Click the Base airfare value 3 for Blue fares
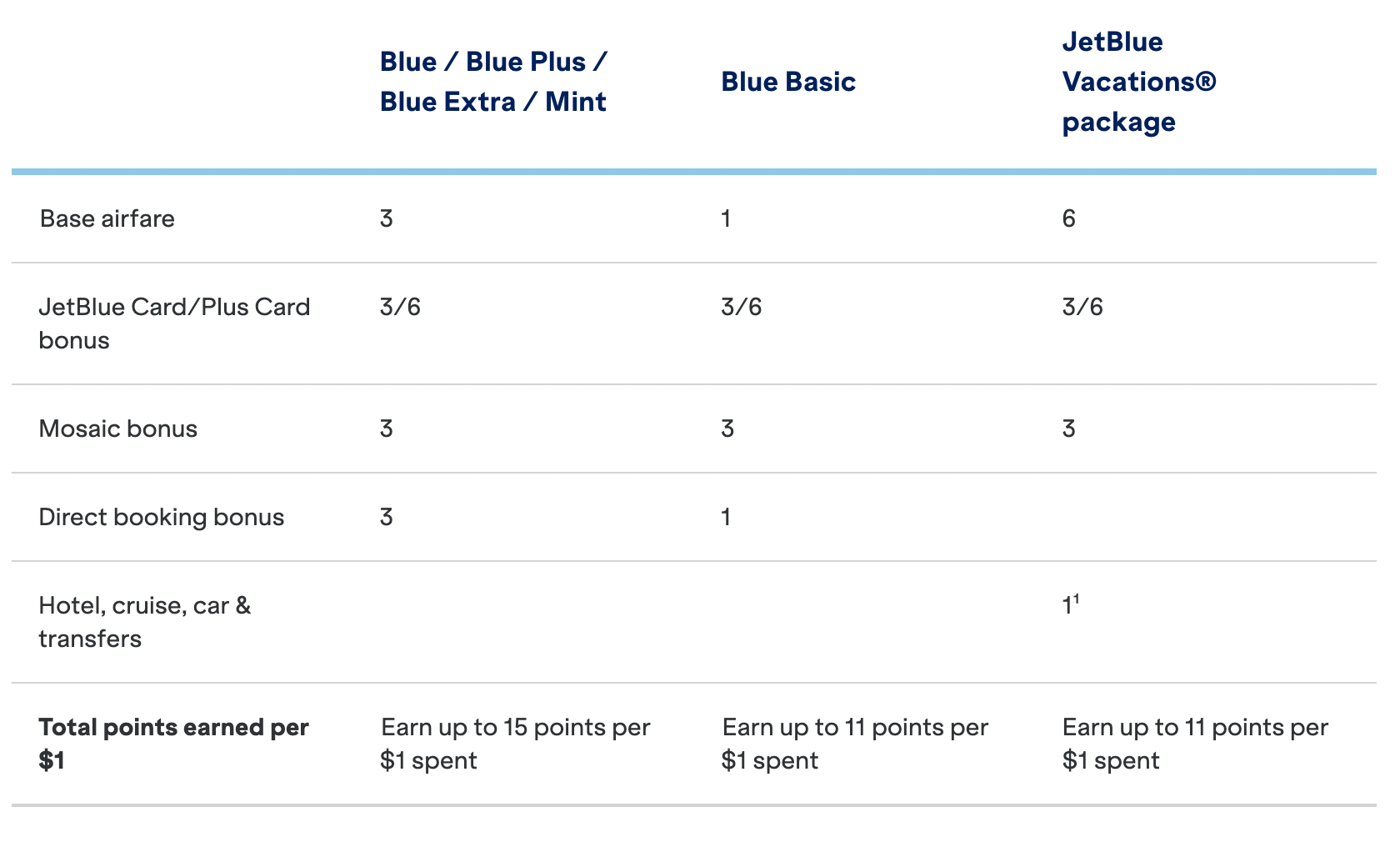 (x=386, y=218)
